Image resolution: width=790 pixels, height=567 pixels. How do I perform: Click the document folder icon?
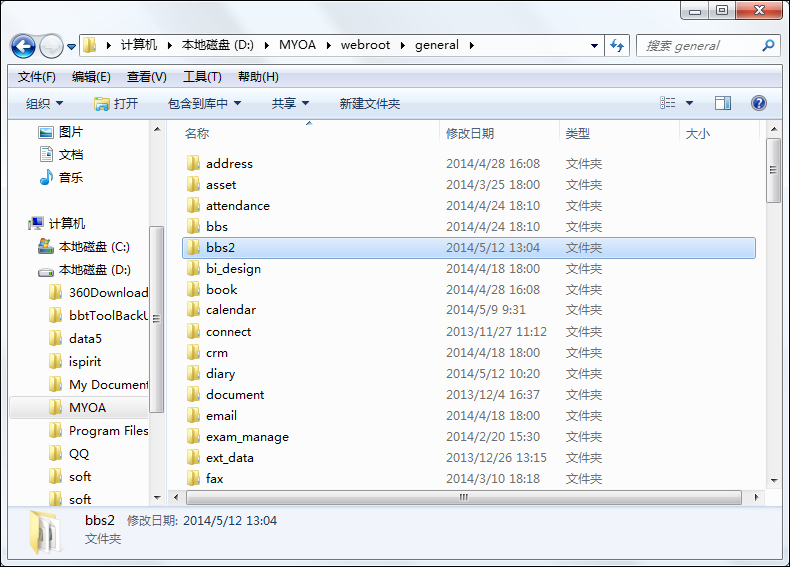point(193,394)
